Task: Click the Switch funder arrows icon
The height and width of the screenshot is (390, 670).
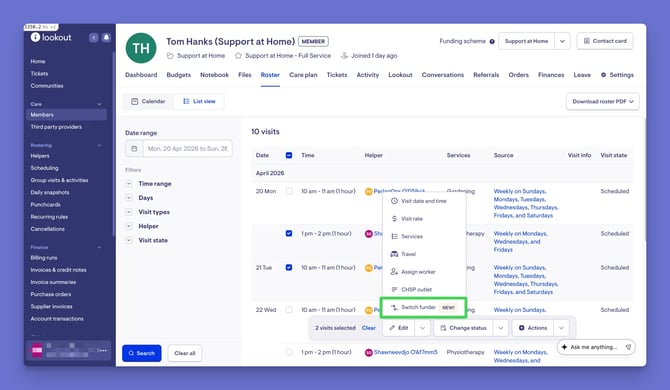Action: (x=394, y=307)
